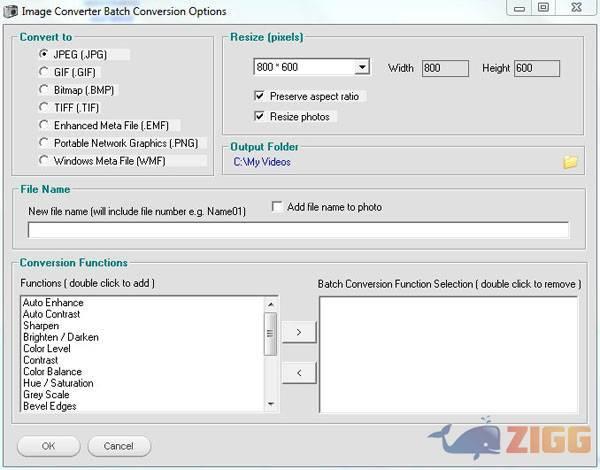This screenshot has height=470, width=600.
Task: Select the JPEG (.JPG) format option
Action: click(44, 54)
